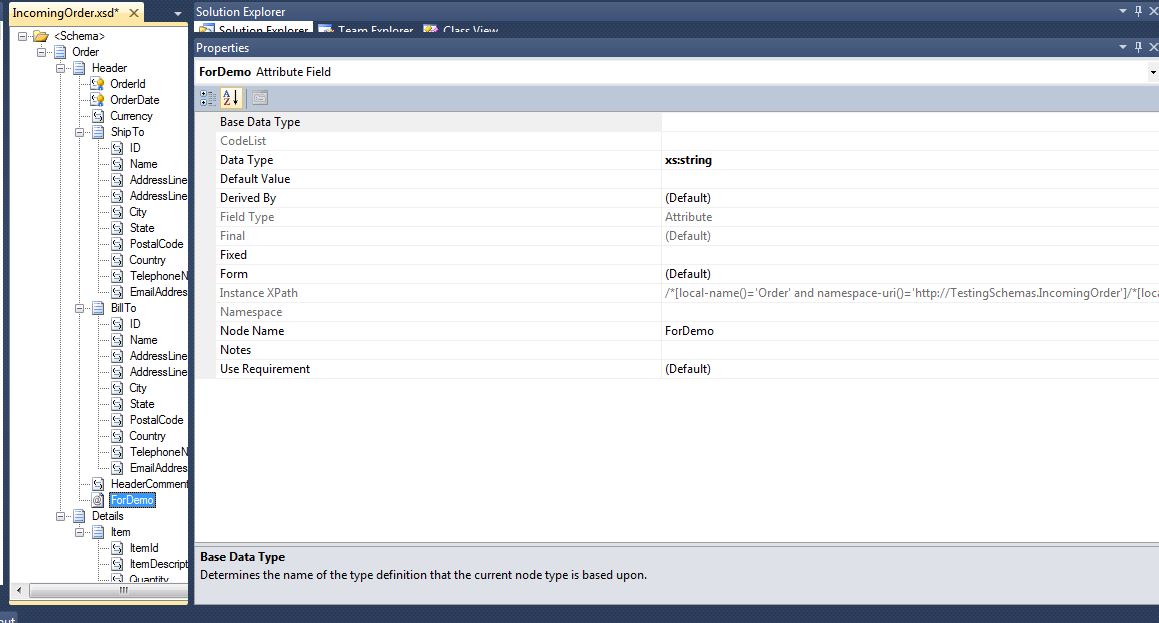This screenshot has height=623, width=1159.
Task: Click the Item record icon
Action: point(98,532)
